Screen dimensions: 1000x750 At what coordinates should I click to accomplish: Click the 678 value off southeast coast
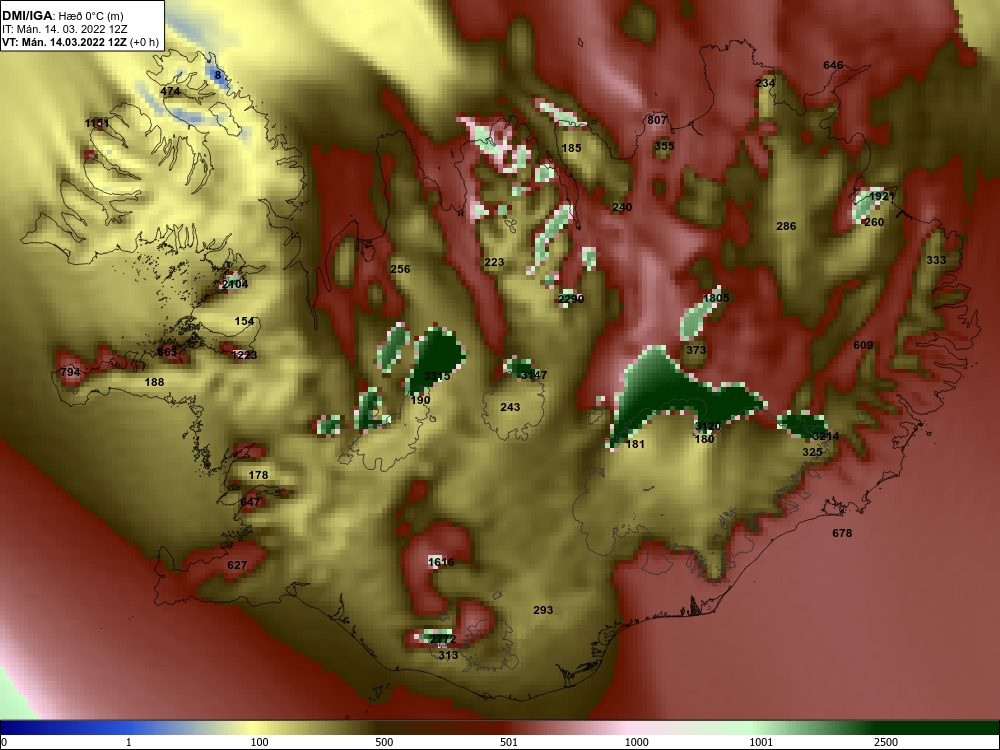(842, 533)
